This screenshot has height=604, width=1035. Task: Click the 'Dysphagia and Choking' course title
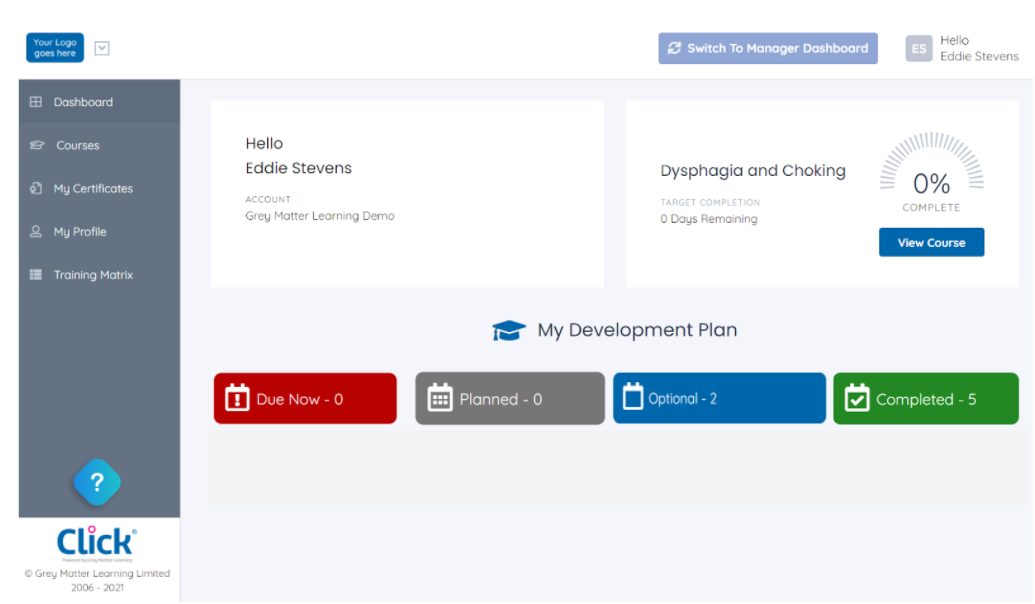tap(752, 170)
